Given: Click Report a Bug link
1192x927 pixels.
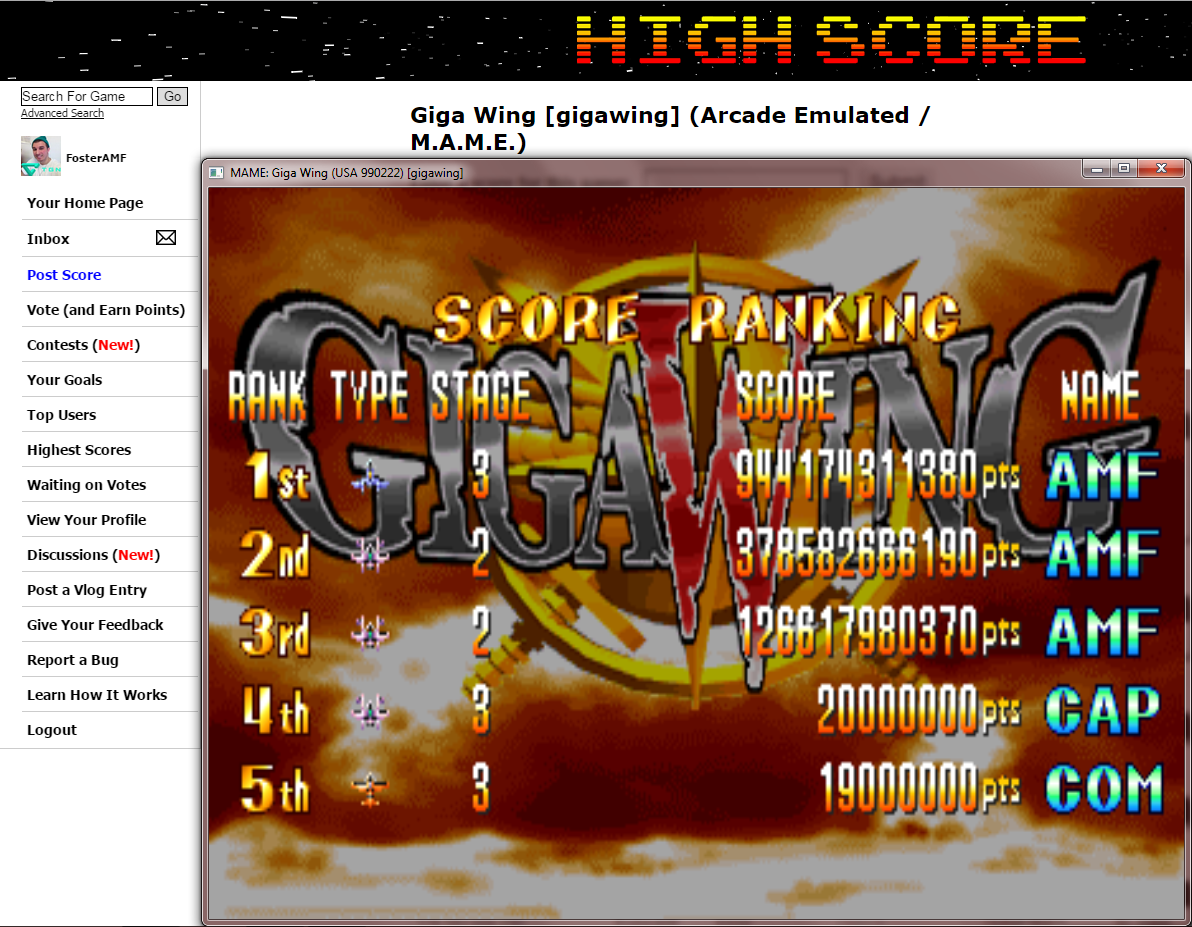Looking at the screenshot, I should [x=72, y=660].
